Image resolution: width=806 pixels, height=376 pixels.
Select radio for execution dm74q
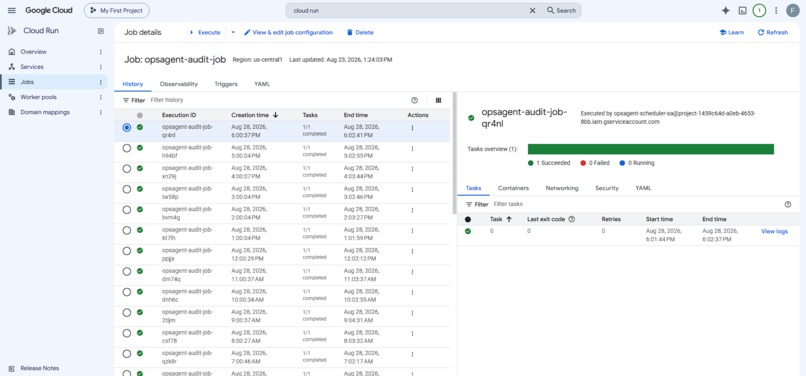(127, 272)
